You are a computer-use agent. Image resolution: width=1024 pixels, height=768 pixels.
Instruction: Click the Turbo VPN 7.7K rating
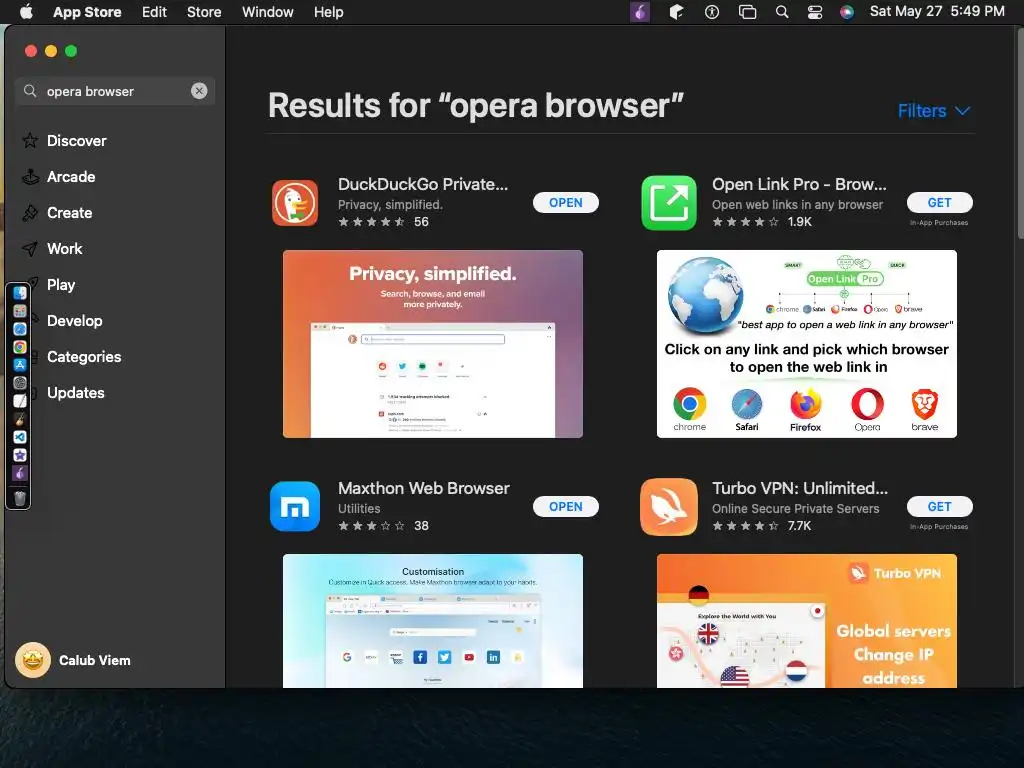tap(761, 526)
